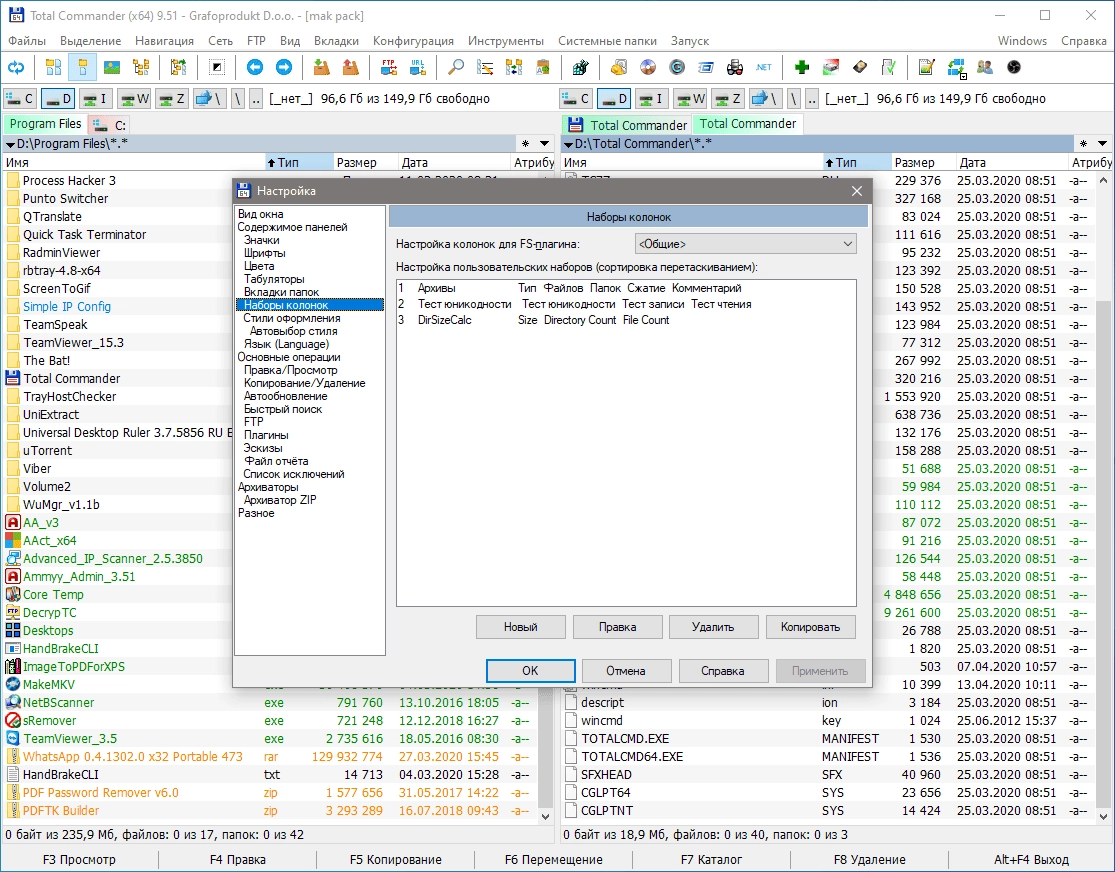Select Плагины in settings tree
1115x872 pixels.
(266, 435)
